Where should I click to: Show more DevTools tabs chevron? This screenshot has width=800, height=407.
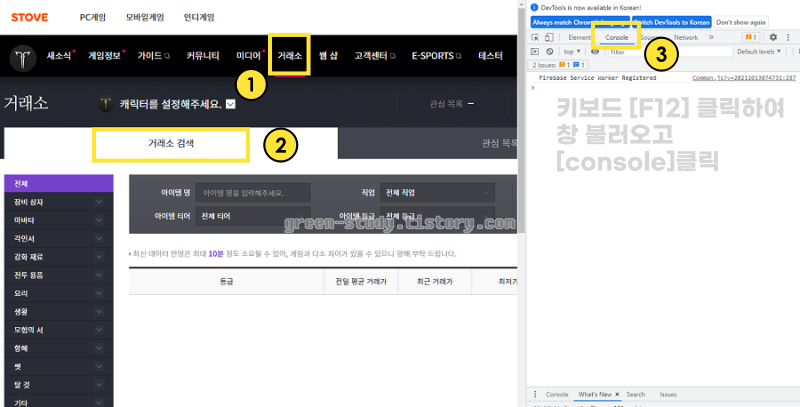click(x=711, y=37)
